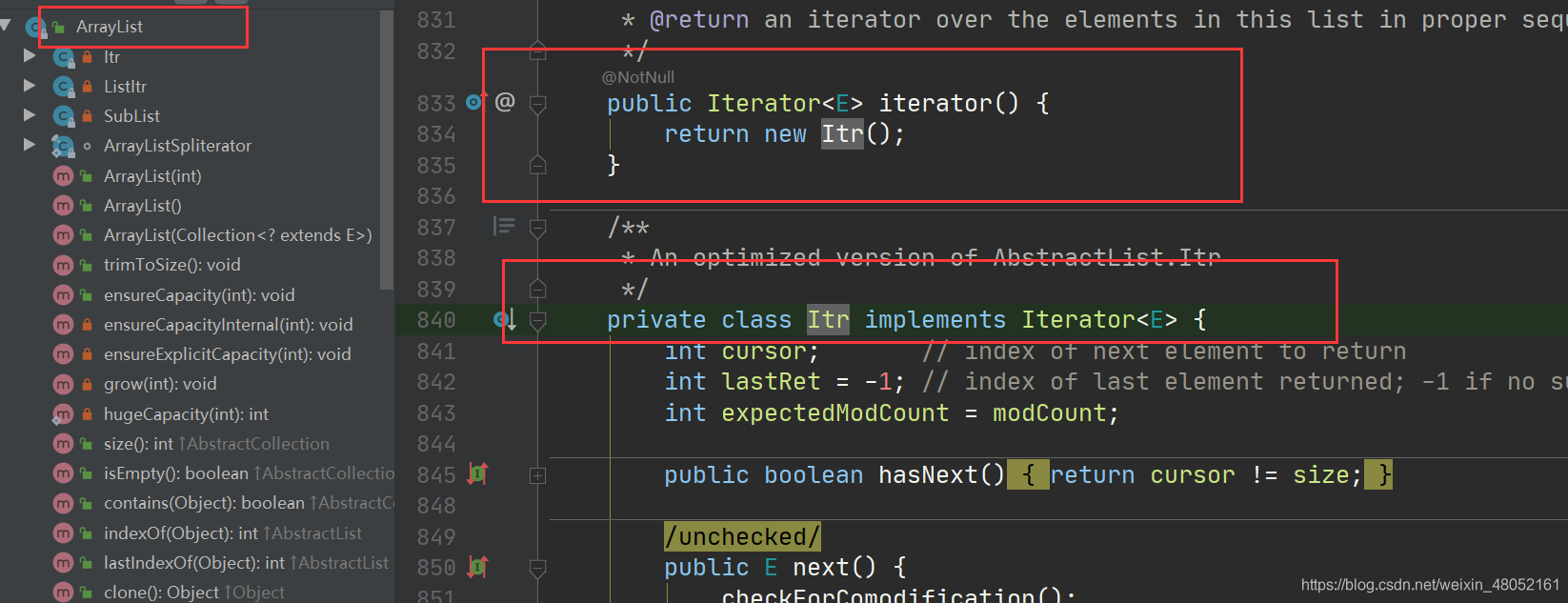Expand the ArrayListSpliterator class node

coord(30,145)
